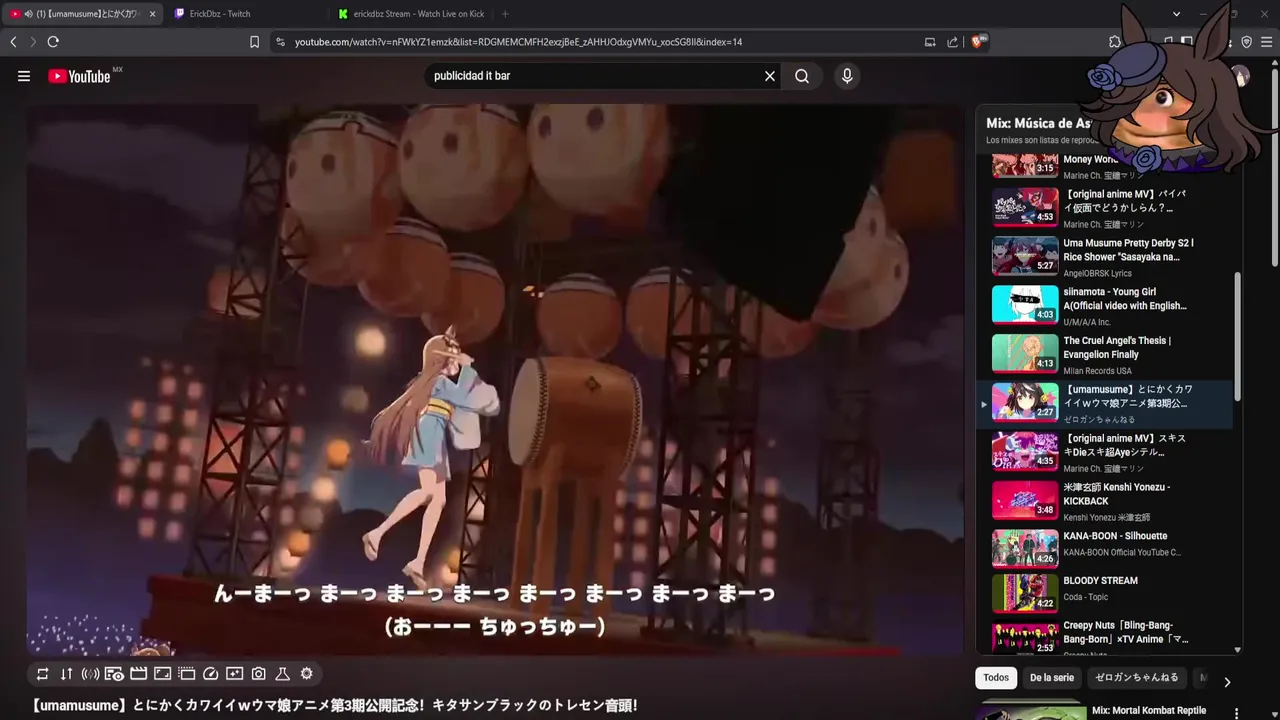
Task: Toggle the loop video icon under the player
Action: click(x=42, y=674)
